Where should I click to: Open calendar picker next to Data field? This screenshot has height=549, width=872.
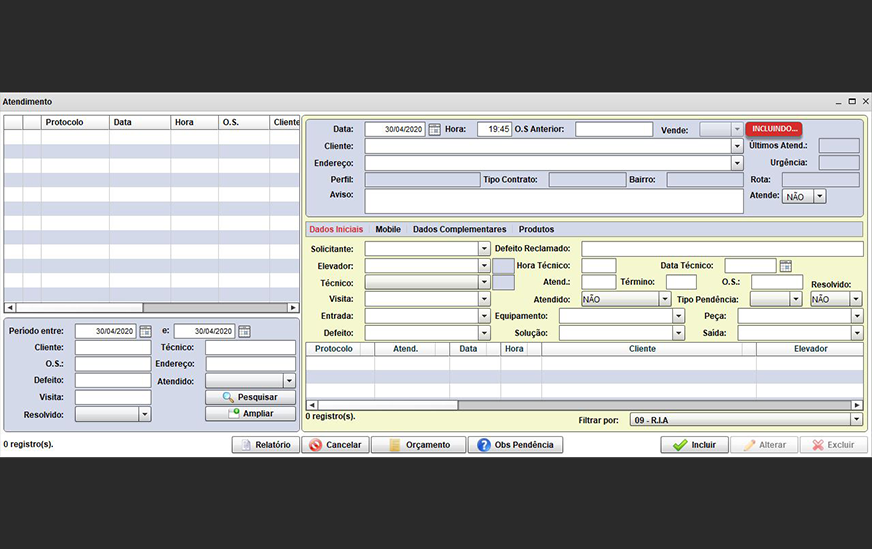pos(434,130)
